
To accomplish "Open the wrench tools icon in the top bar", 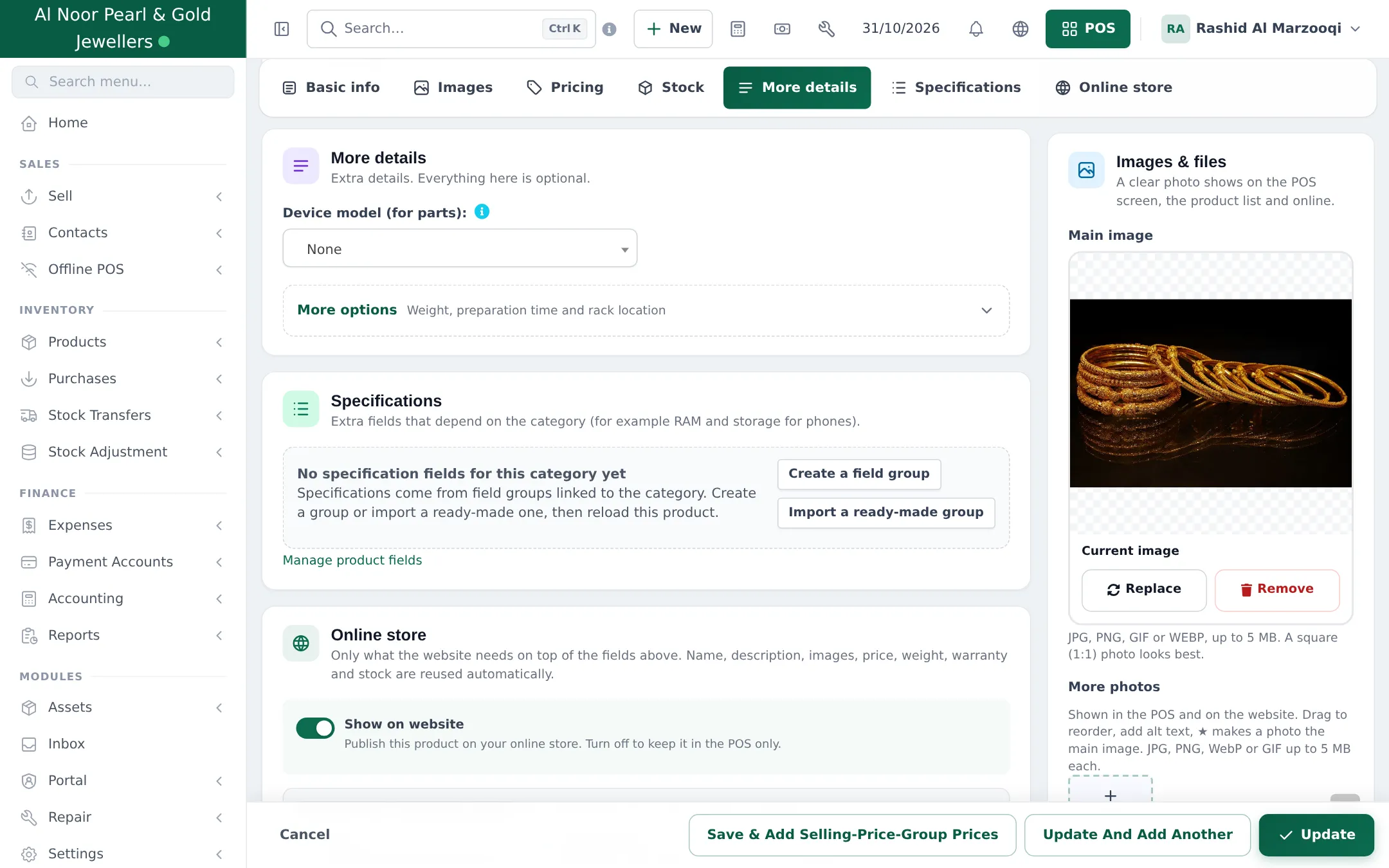I will [826, 29].
